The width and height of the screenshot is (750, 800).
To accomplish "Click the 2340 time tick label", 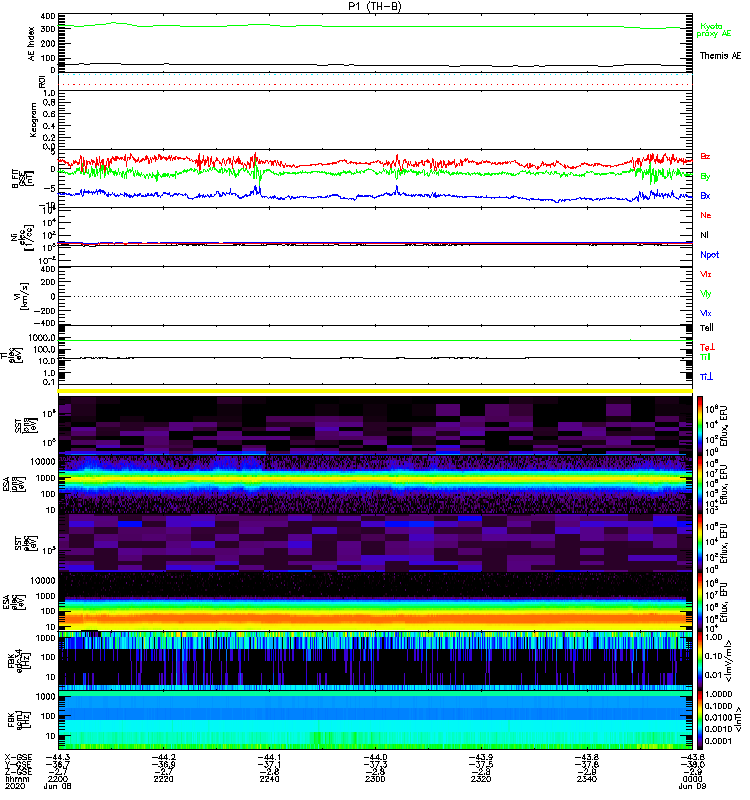I will click(x=586, y=779).
